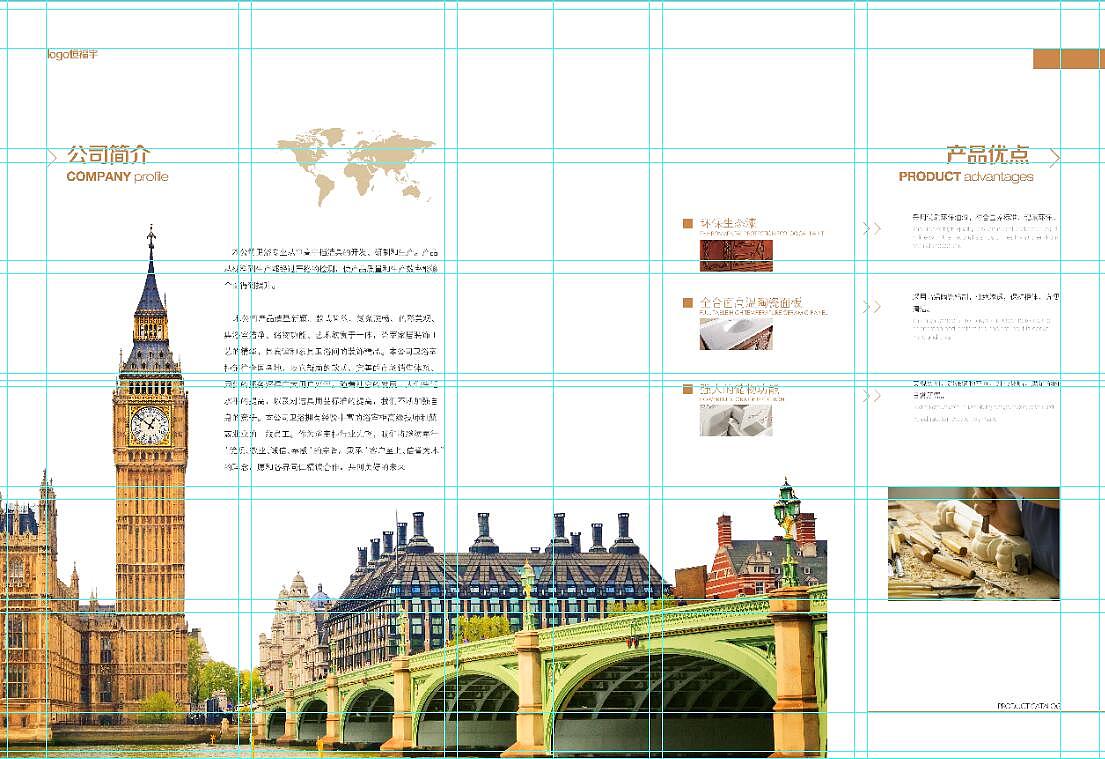Image resolution: width=1105 pixels, height=759 pixels.
Task: Click double chevron in 环保生态漆 row
Action: (x=872, y=228)
